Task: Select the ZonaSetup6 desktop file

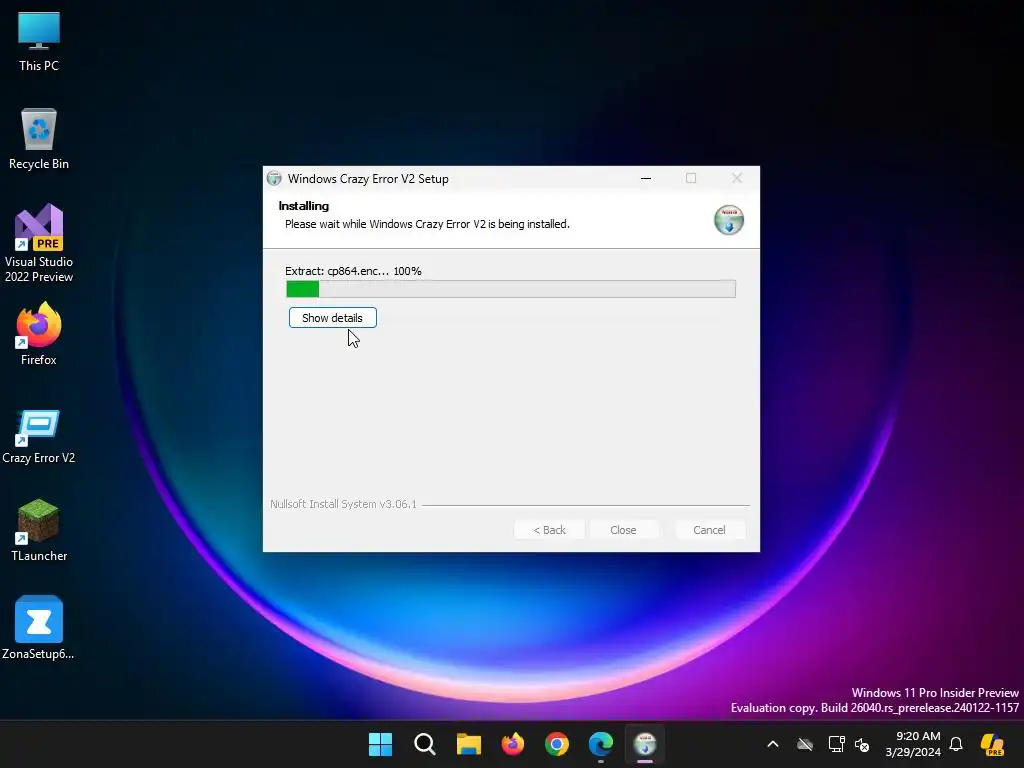Action: pos(39,628)
